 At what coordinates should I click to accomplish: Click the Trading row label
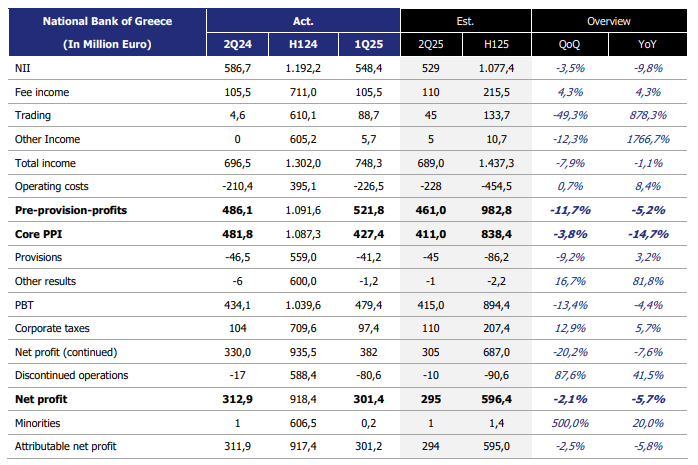32,115
